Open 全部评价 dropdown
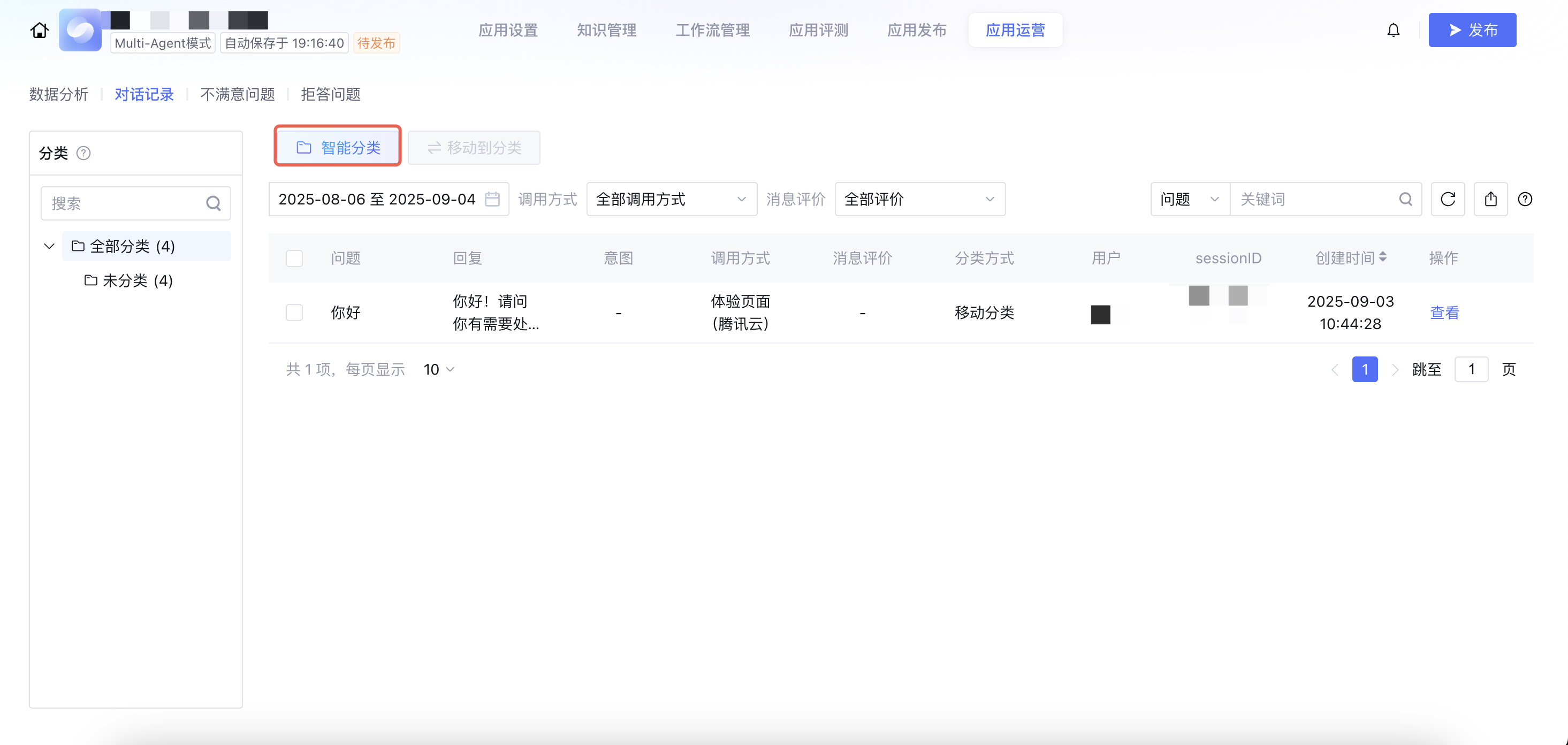1568x745 pixels. 919,199
